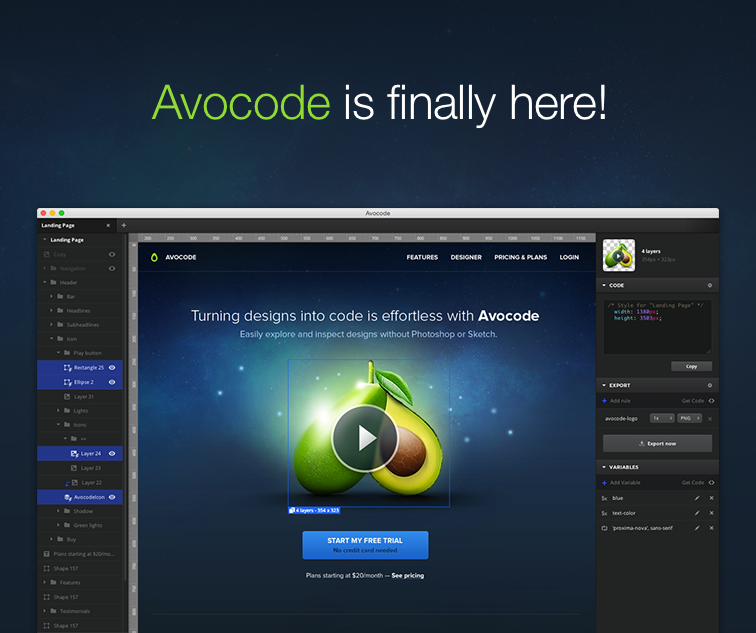The width and height of the screenshot is (756, 633).
Task: Open the PNG format dropdown
Action: click(689, 418)
